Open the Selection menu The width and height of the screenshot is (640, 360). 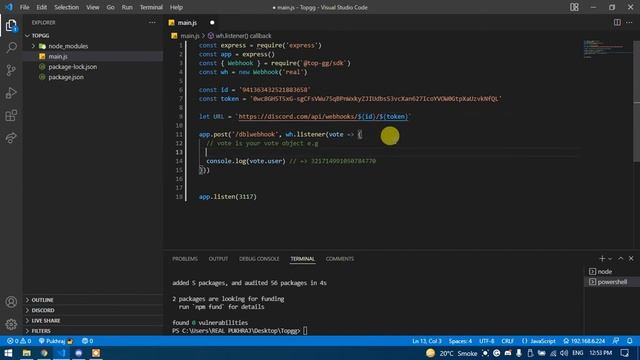(x=67, y=7)
